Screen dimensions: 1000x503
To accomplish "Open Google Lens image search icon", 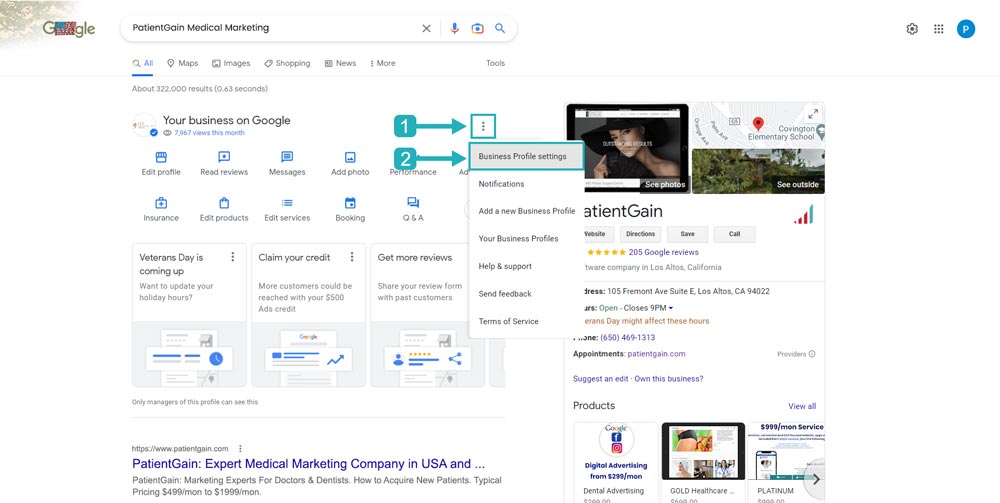I will [477, 28].
